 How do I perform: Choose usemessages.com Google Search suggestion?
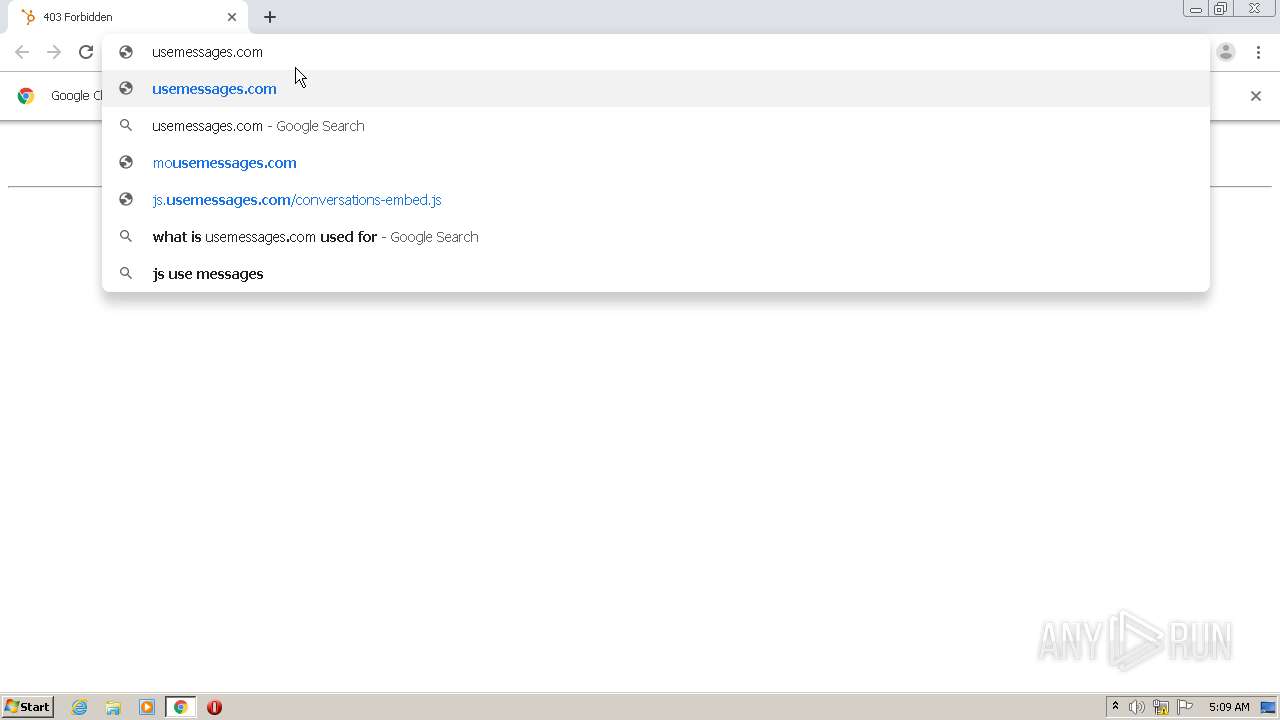tap(656, 126)
